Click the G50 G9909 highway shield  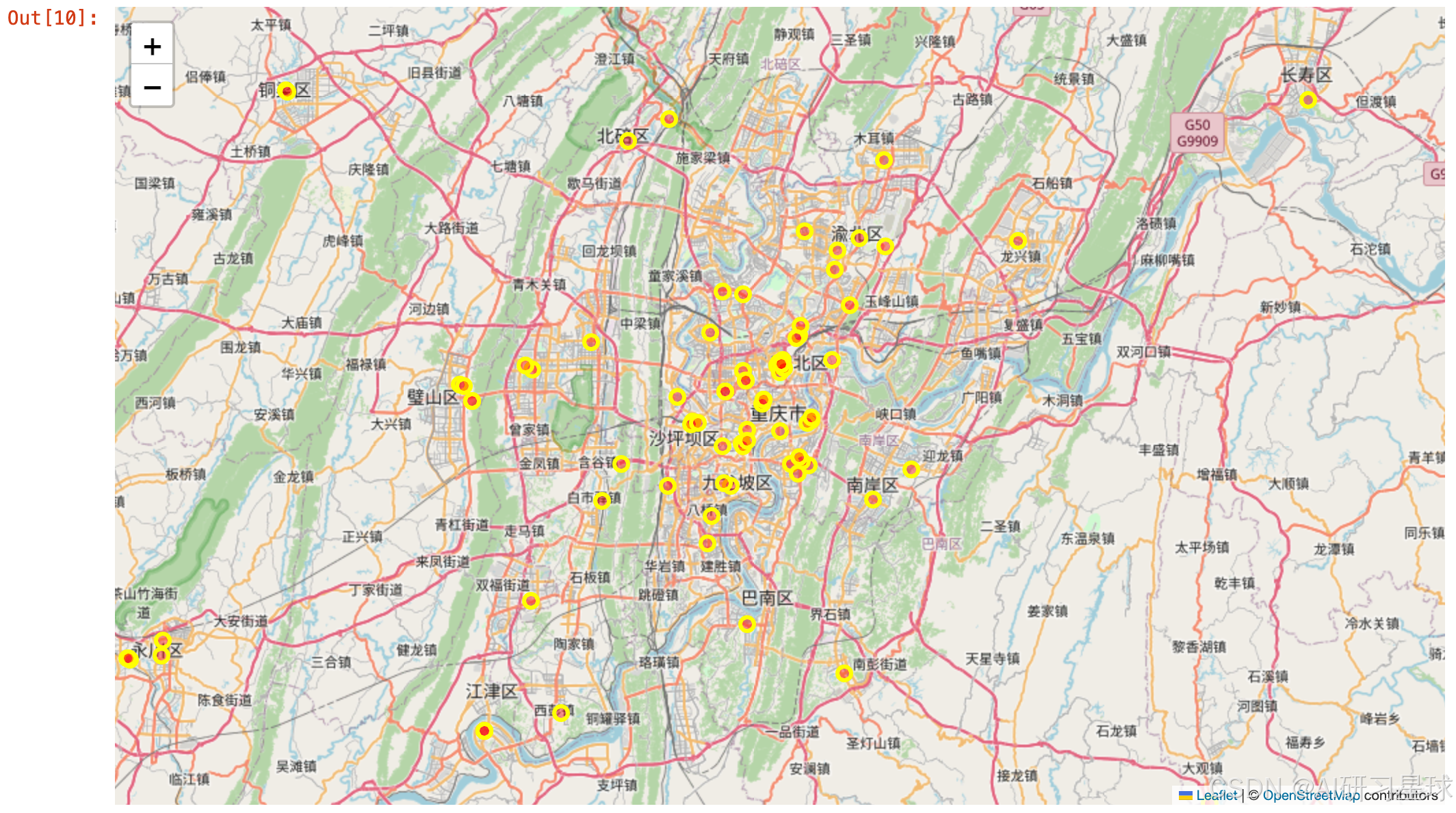click(x=1197, y=133)
